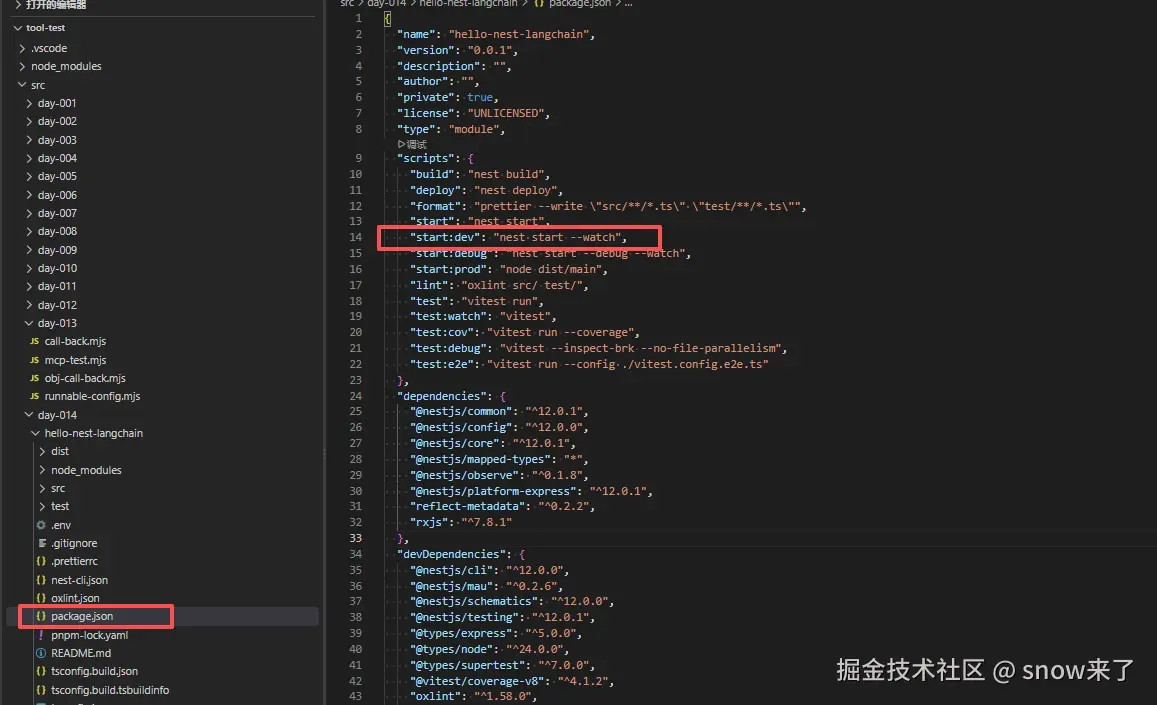
Task: Click the exclamation icon beside pnpm-lock.yaml
Action: [x=41, y=635]
